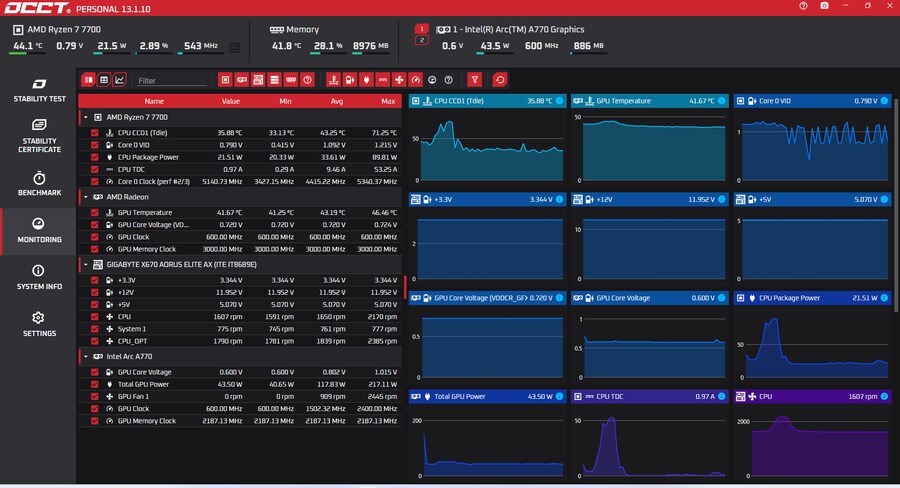Toggle the voltage readings filter icon
Image resolution: width=900 pixels, height=488 pixels.
(350, 80)
